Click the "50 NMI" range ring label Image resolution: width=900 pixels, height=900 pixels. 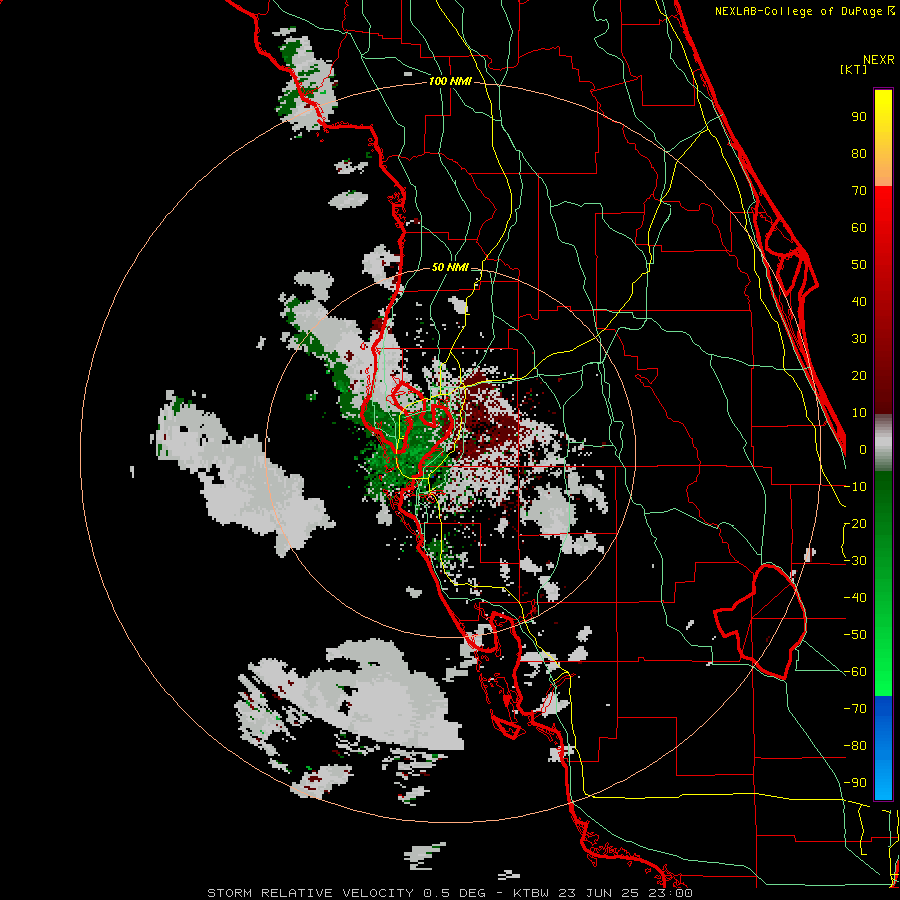click(450, 267)
